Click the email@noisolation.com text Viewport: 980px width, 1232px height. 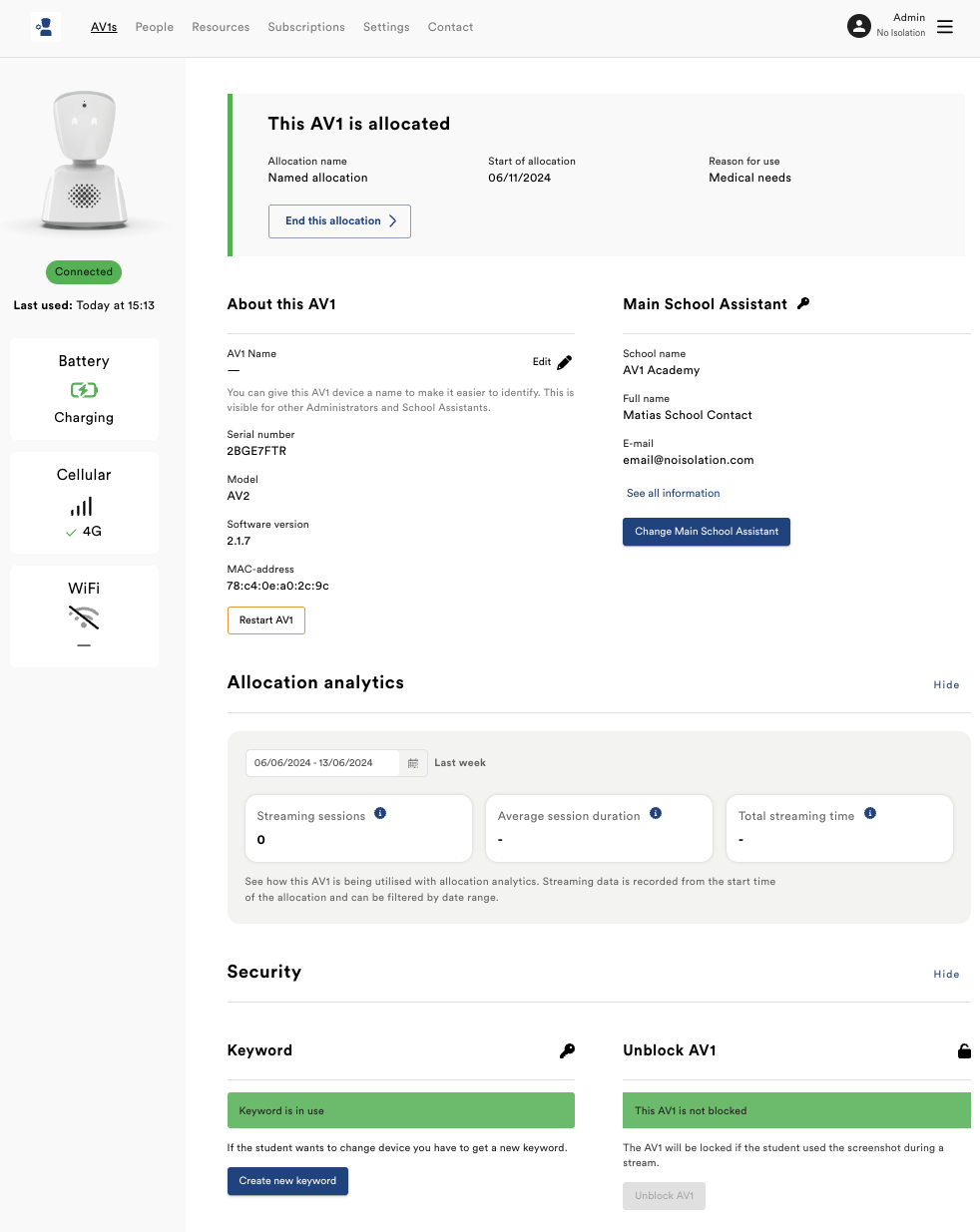pyautogui.click(x=689, y=460)
